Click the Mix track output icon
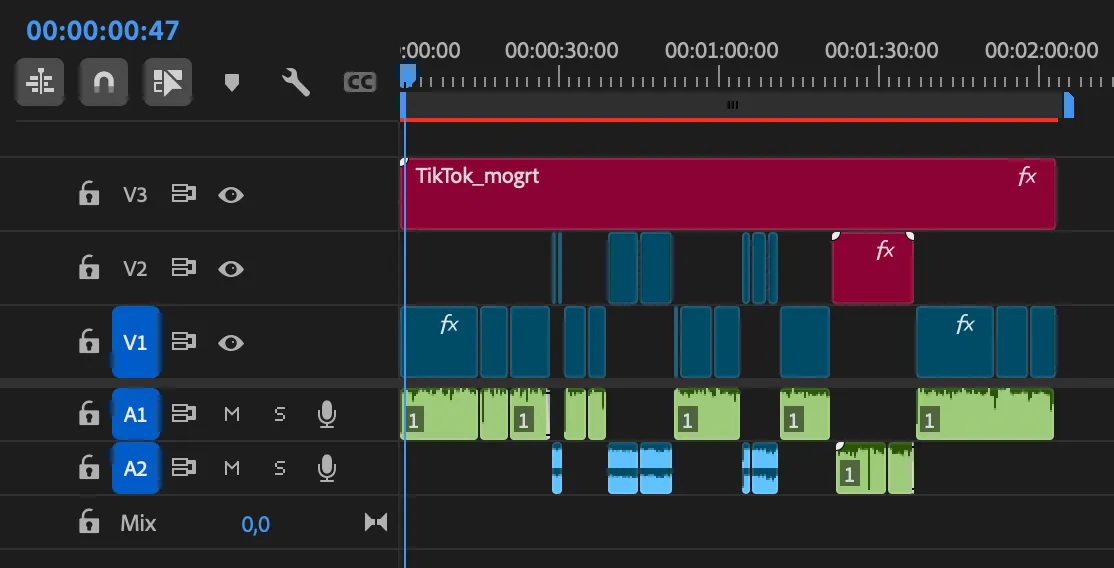Image resolution: width=1114 pixels, height=568 pixels. pyautogui.click(x=376, y=522)
